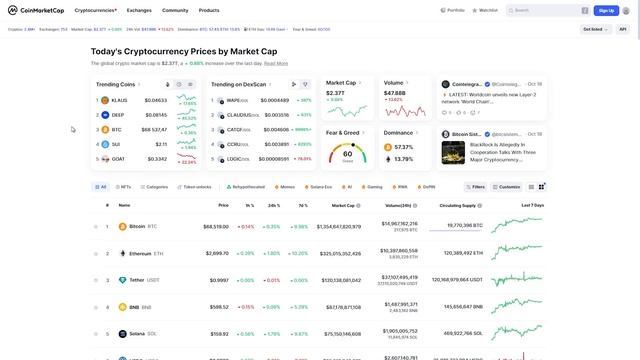The width and height of the screenshot is (640, 360).
Task: Toggle watchlist star for BNB
Action: (x=96, y=307)
